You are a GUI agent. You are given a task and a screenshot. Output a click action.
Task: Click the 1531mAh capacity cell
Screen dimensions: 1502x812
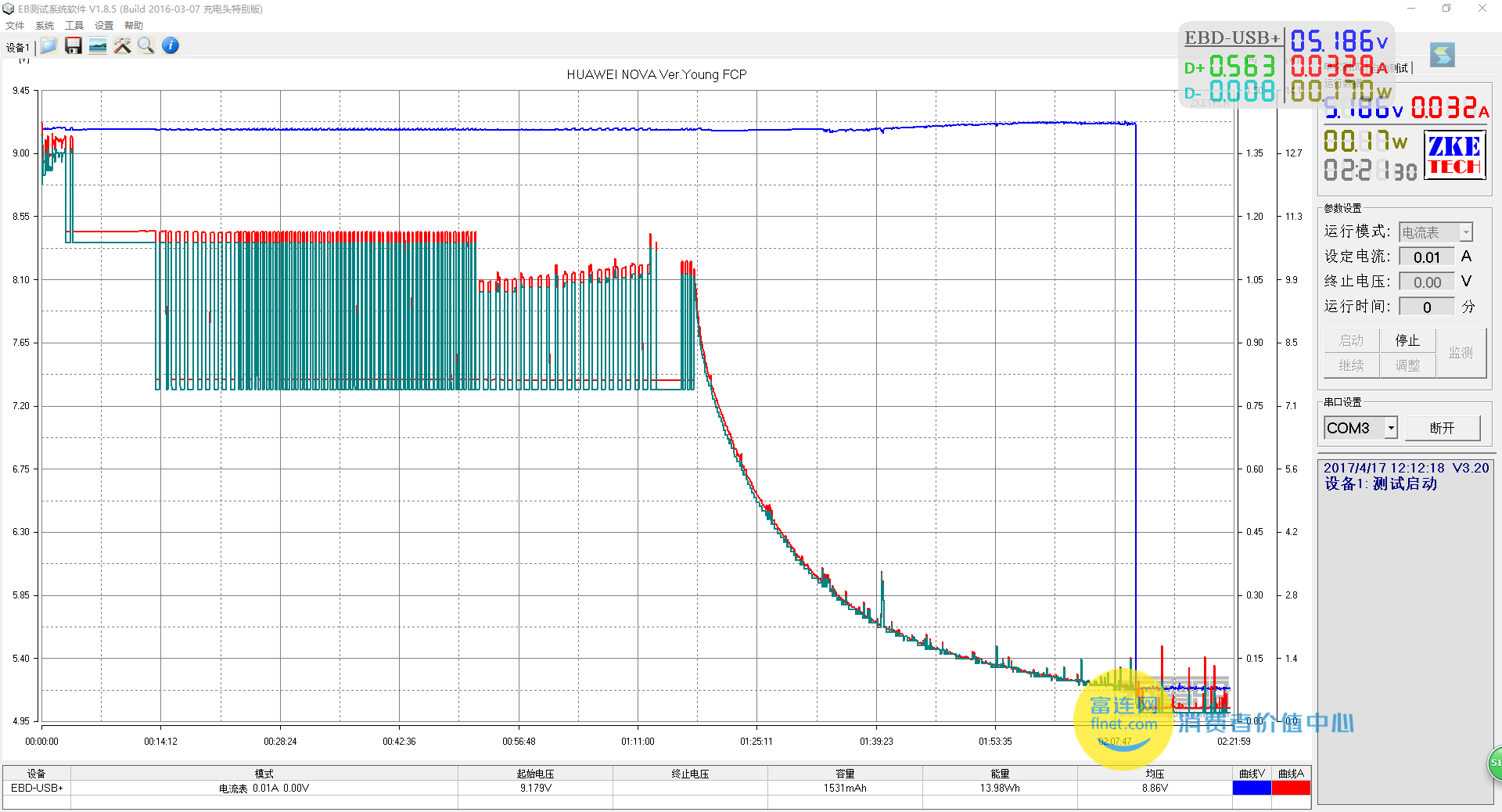[x=845, y=789]
